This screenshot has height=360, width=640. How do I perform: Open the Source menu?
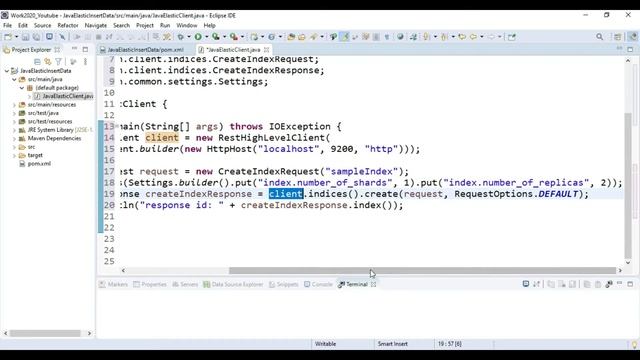(x=42, y=25)
